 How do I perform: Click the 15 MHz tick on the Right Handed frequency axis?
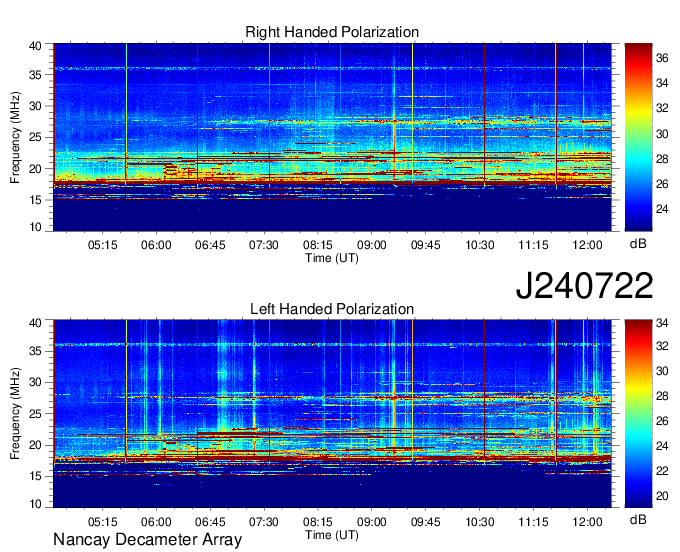tap(35, 200)
